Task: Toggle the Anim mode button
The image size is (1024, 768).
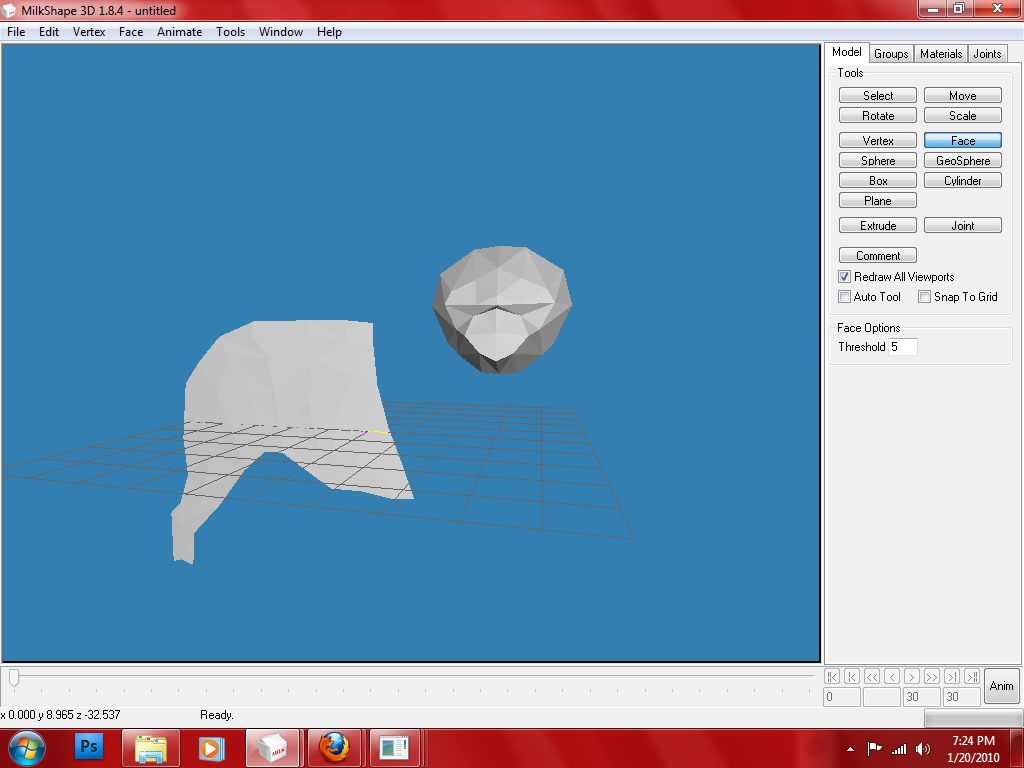Action: (1001, 686)
